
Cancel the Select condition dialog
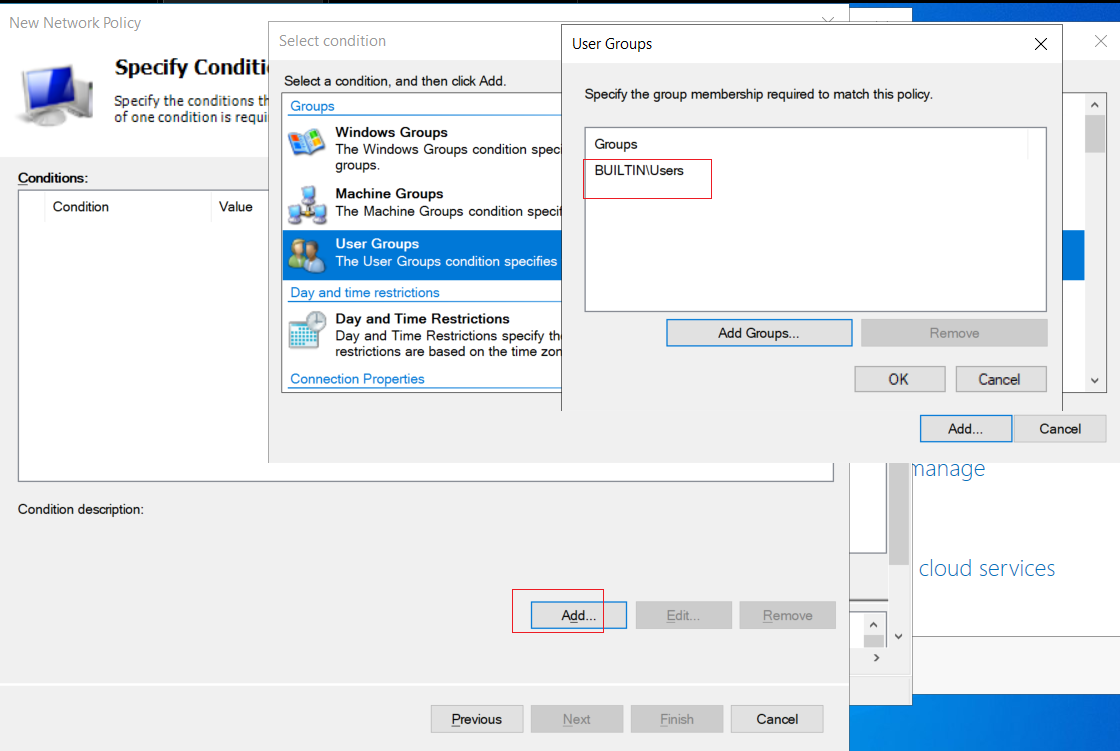[x=1059, y=429]
